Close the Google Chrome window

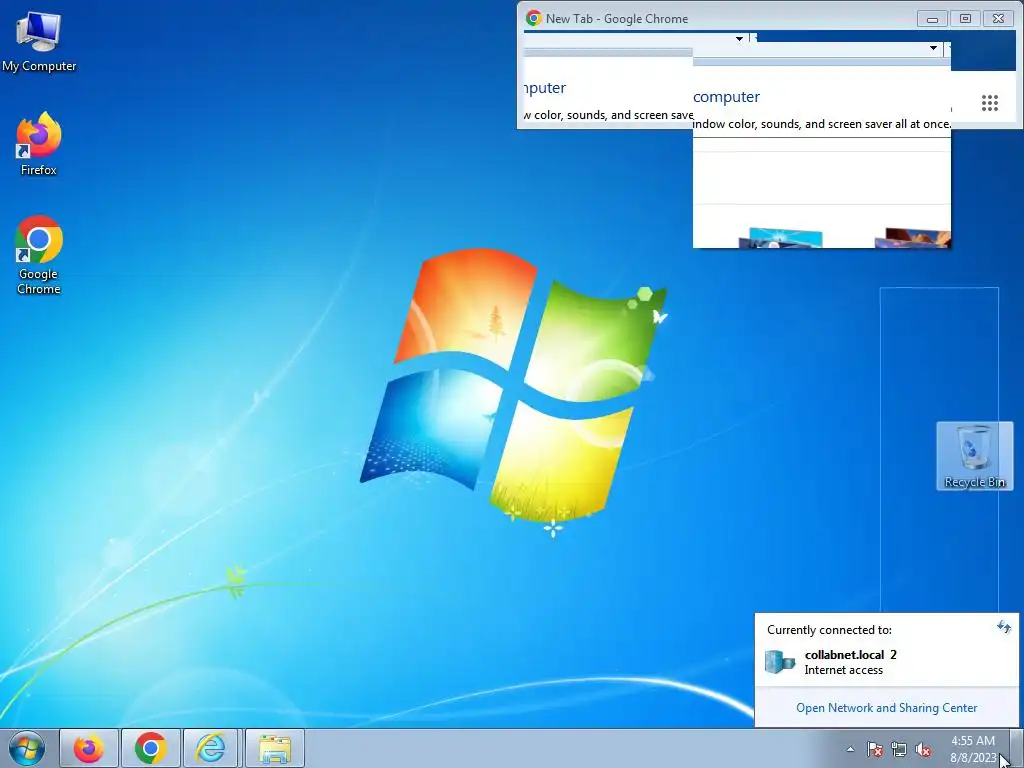click(999, 19)
